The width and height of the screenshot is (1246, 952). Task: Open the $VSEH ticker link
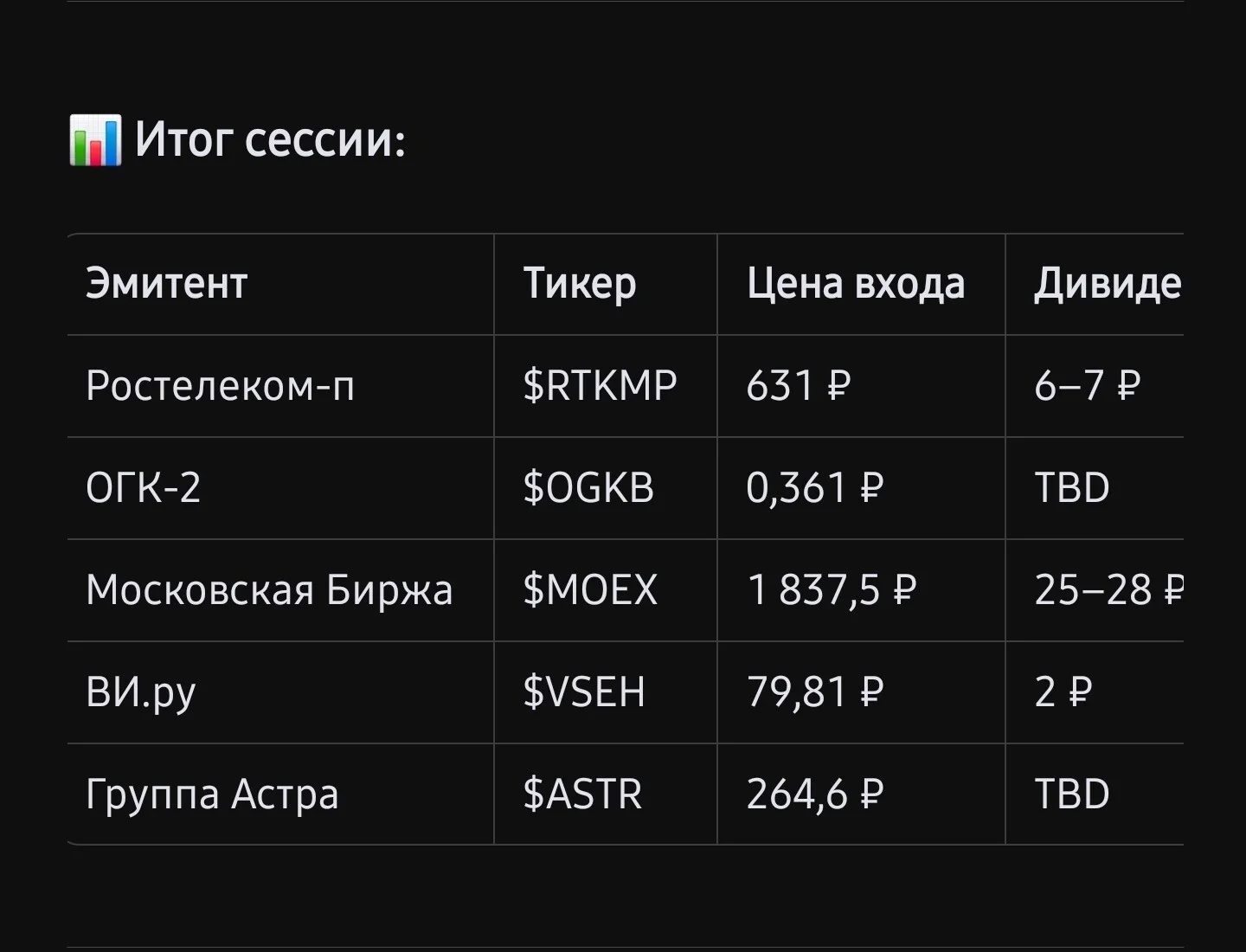pyautogui.click(x=584, y=692)
